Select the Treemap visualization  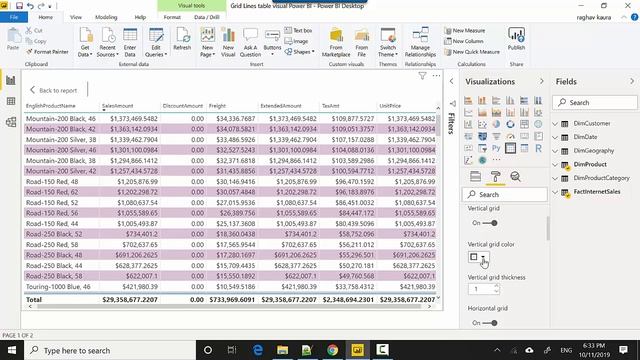pos(524,124)
